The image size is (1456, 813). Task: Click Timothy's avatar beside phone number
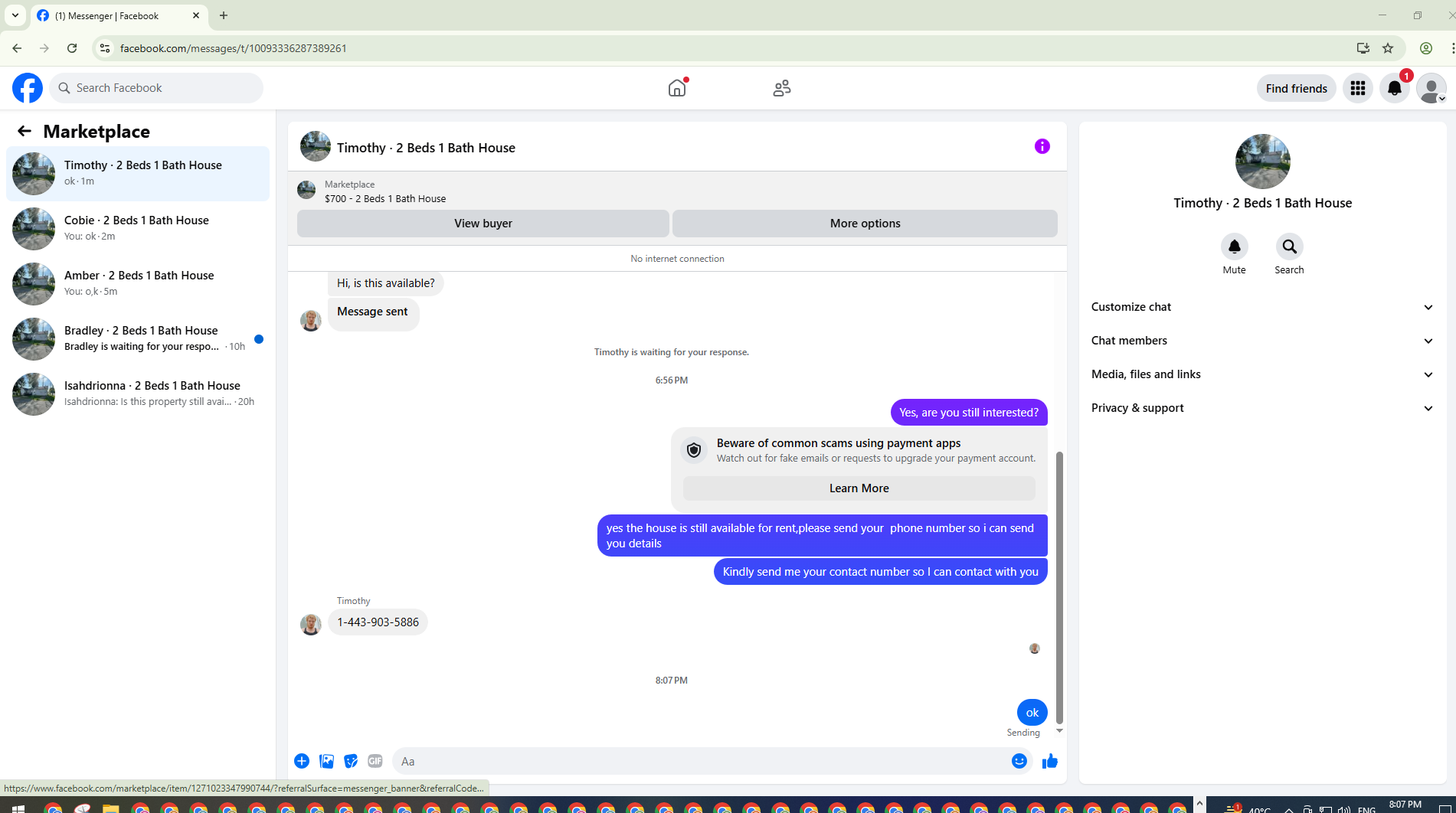tap(311, 624)
